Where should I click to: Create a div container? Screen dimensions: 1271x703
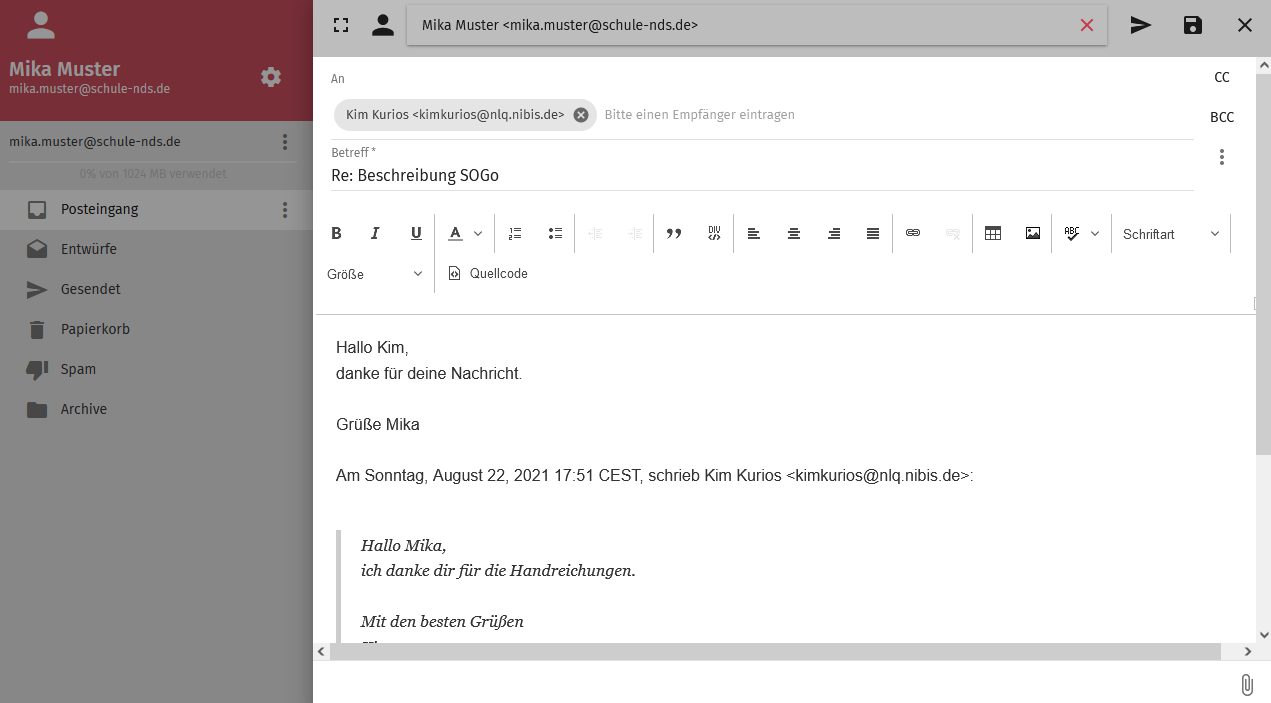click(714, 233)
